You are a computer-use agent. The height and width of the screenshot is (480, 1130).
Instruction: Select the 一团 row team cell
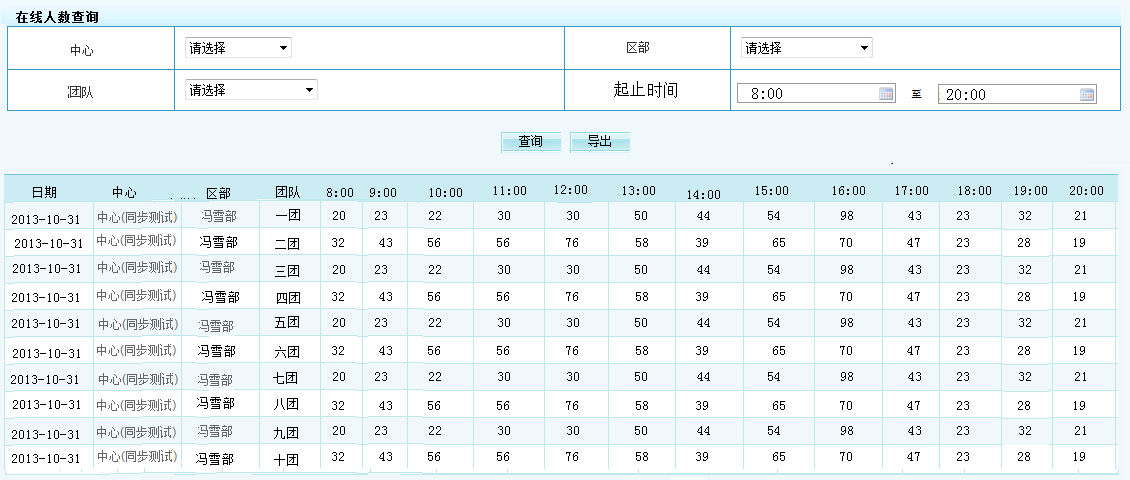(x=288, y=215)
